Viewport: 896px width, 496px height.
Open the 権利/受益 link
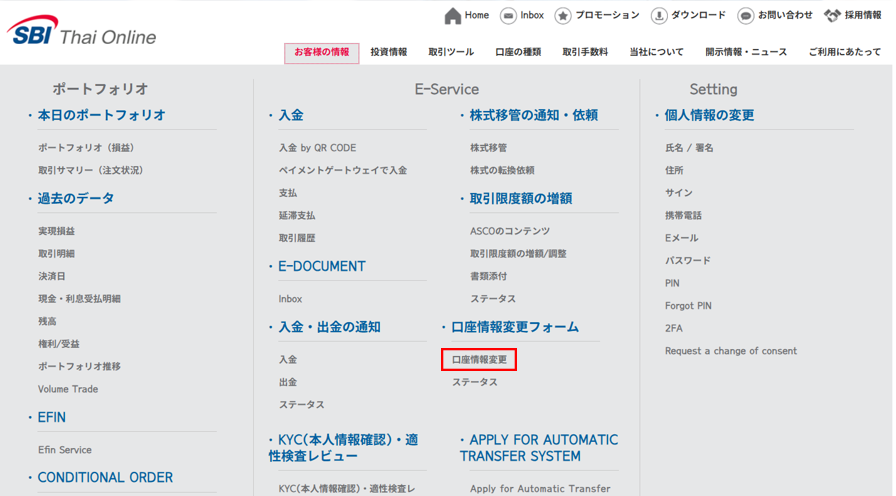58,344
